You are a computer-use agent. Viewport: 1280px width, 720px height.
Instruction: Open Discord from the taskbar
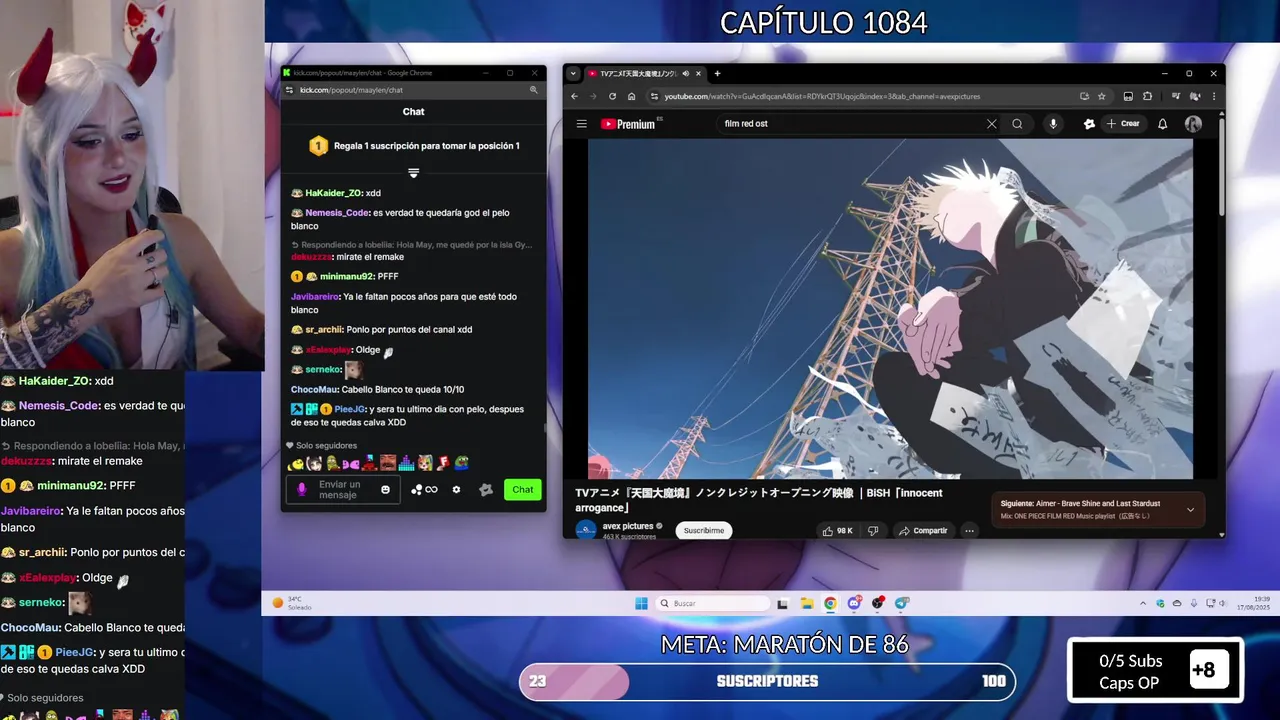click(854, 603)
